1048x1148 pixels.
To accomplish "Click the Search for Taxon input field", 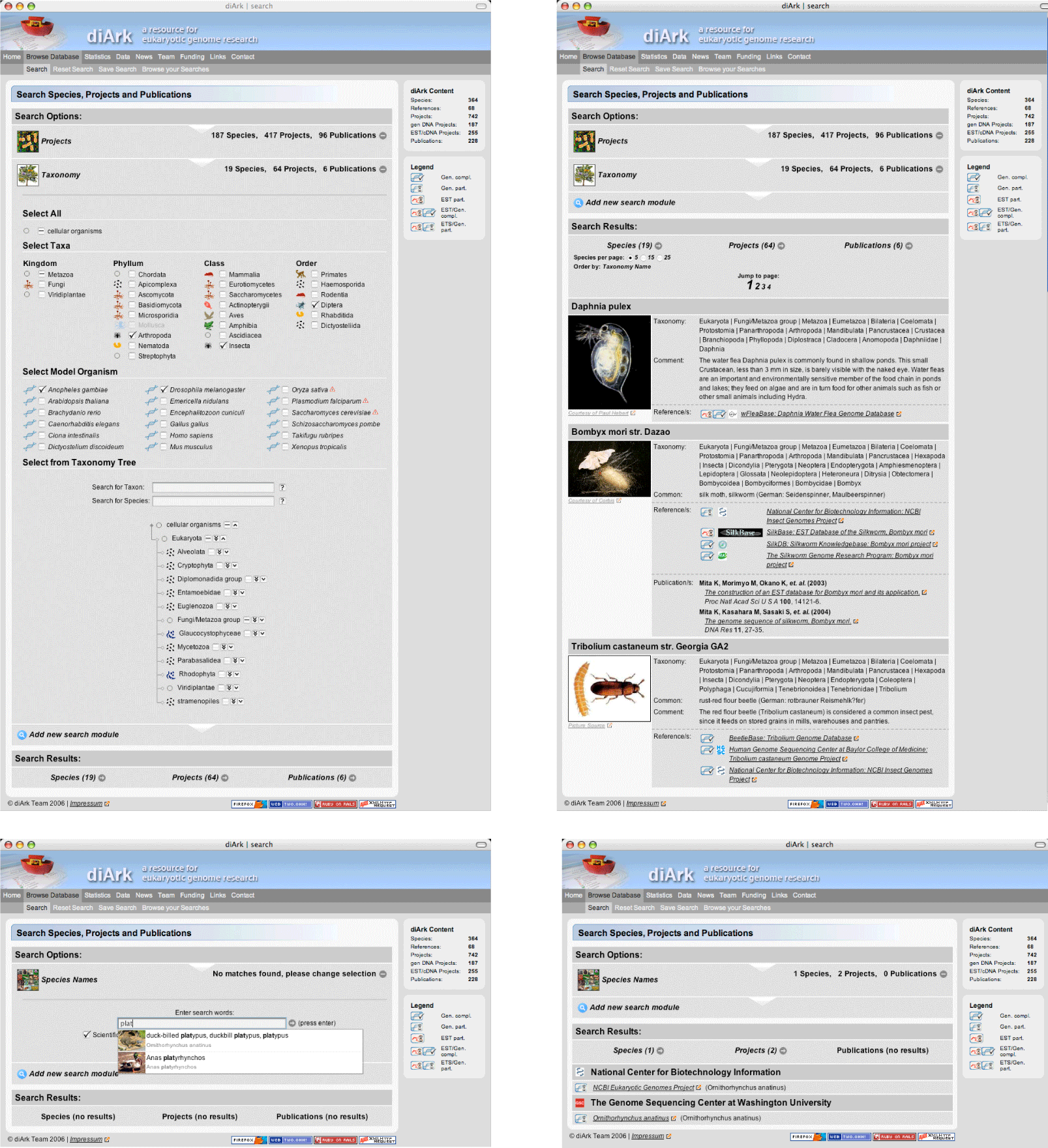I will click(213, 488).
